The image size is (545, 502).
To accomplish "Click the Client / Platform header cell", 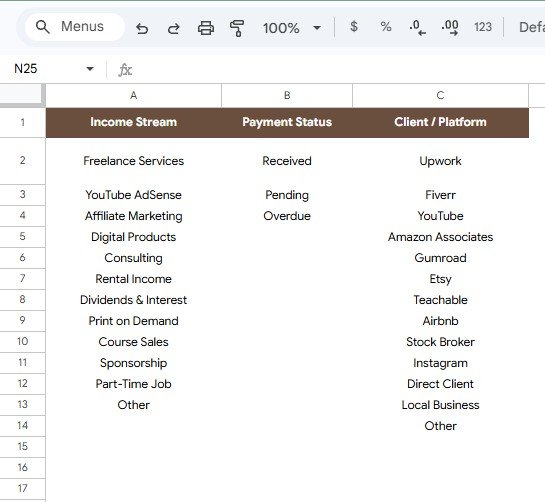I will 440,123.
